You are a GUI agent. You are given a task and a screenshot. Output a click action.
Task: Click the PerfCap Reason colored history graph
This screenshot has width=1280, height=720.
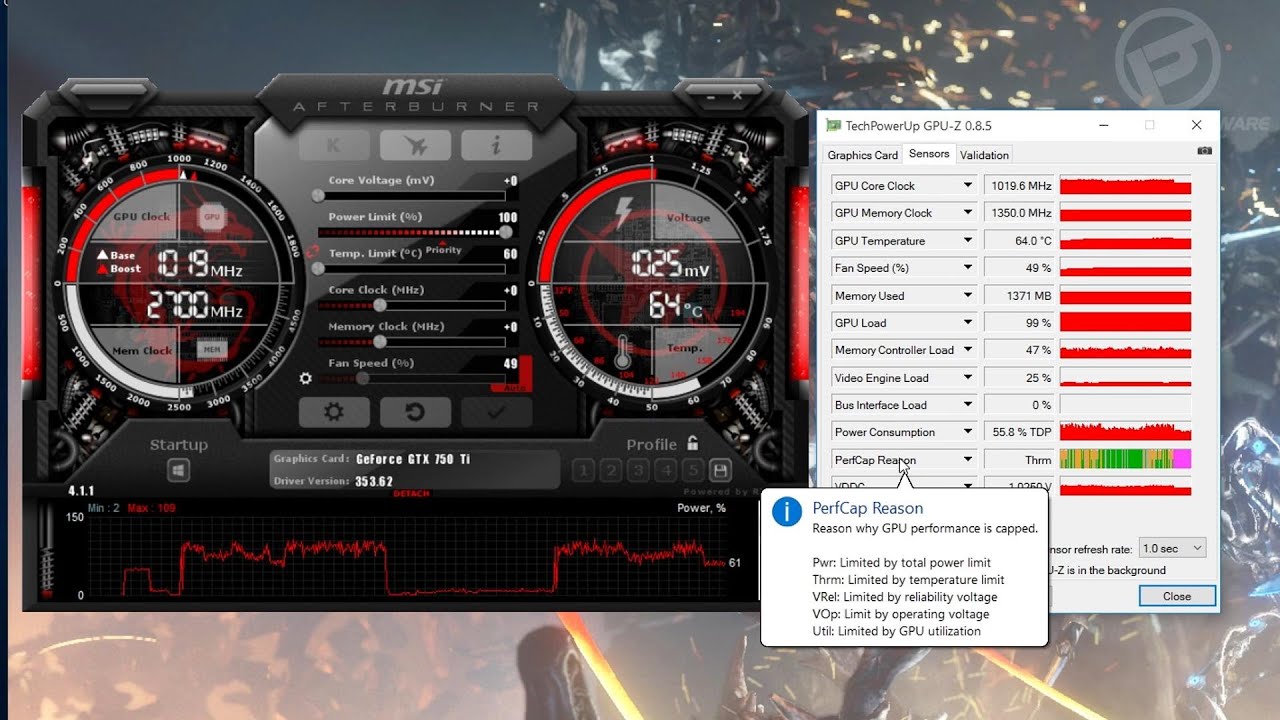1125,460
